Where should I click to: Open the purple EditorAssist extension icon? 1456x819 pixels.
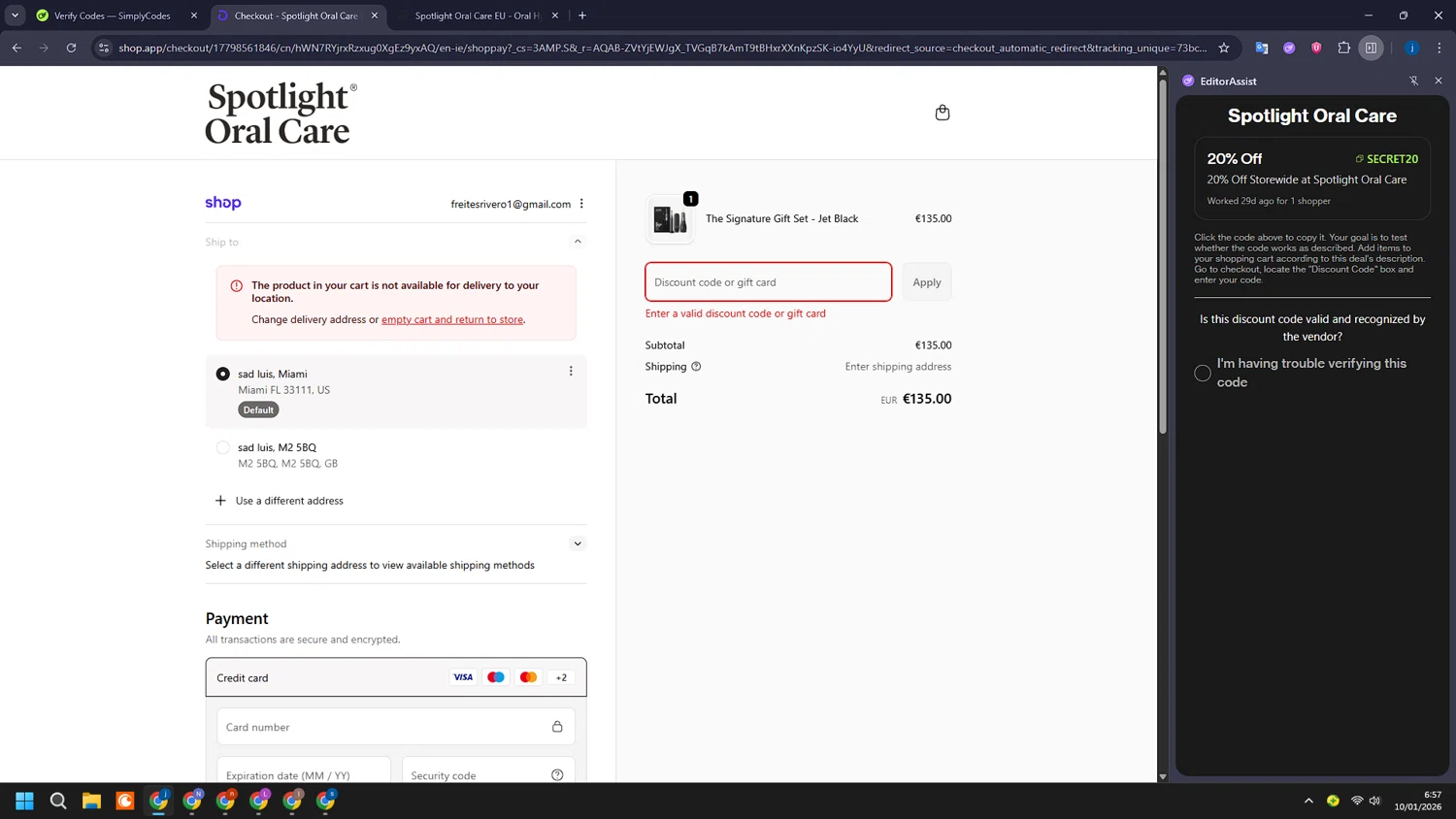click(1289, 48)
